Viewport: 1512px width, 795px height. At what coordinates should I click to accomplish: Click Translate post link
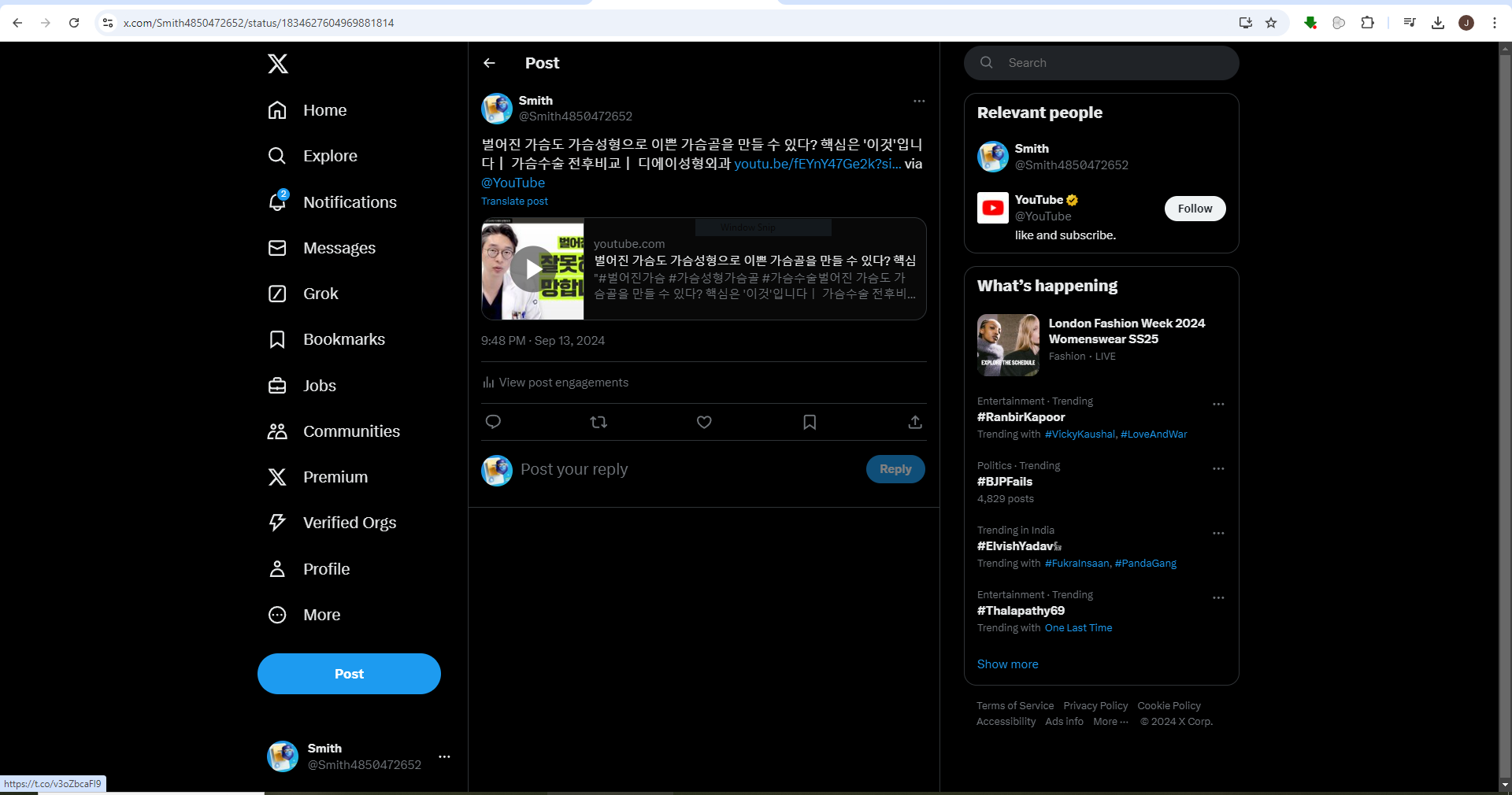click(x=514, y=202)
